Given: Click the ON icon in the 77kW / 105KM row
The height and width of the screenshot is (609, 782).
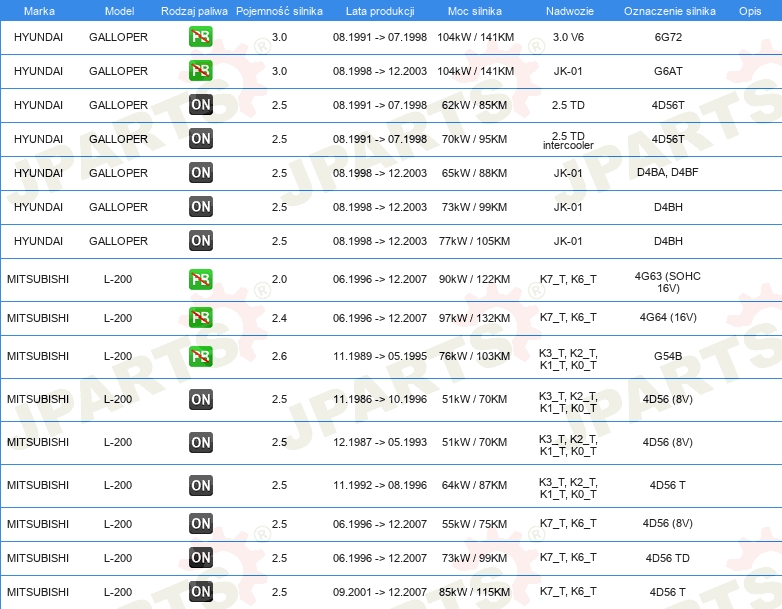Looking at the screenshot, I should pos(200,241).
